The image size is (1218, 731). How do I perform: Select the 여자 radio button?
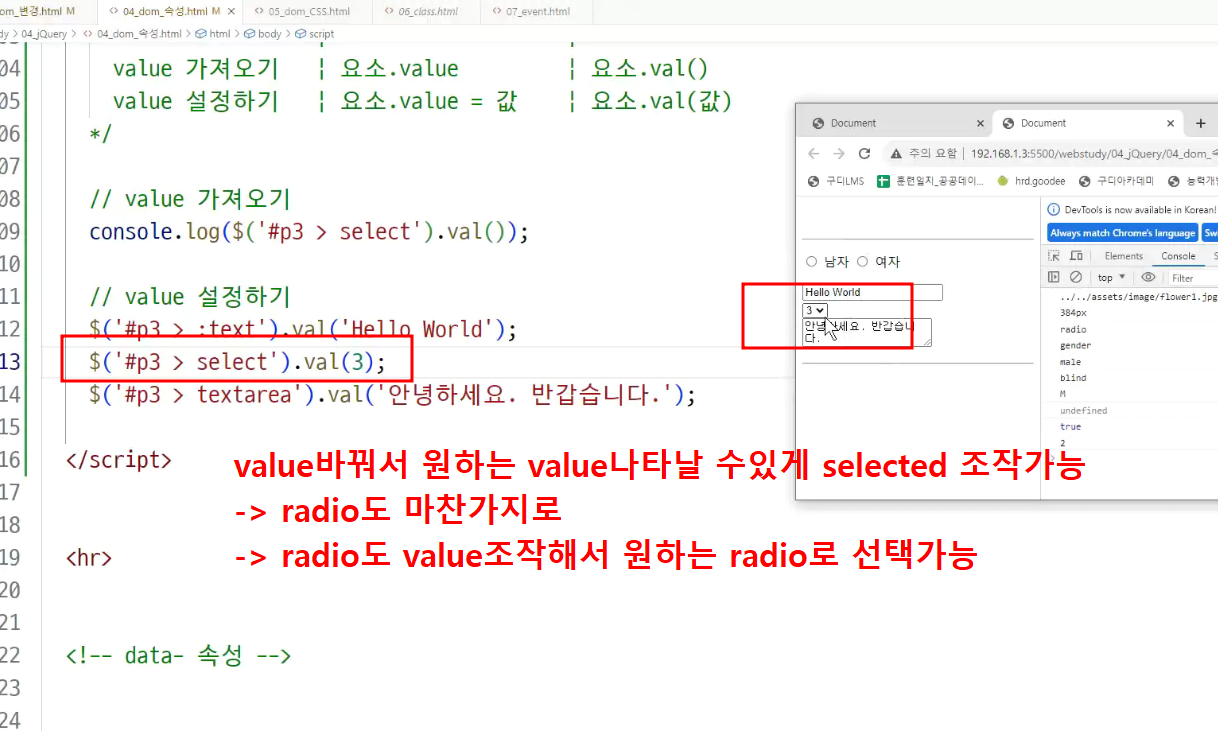pyautogui.click(x=863, y=262)
